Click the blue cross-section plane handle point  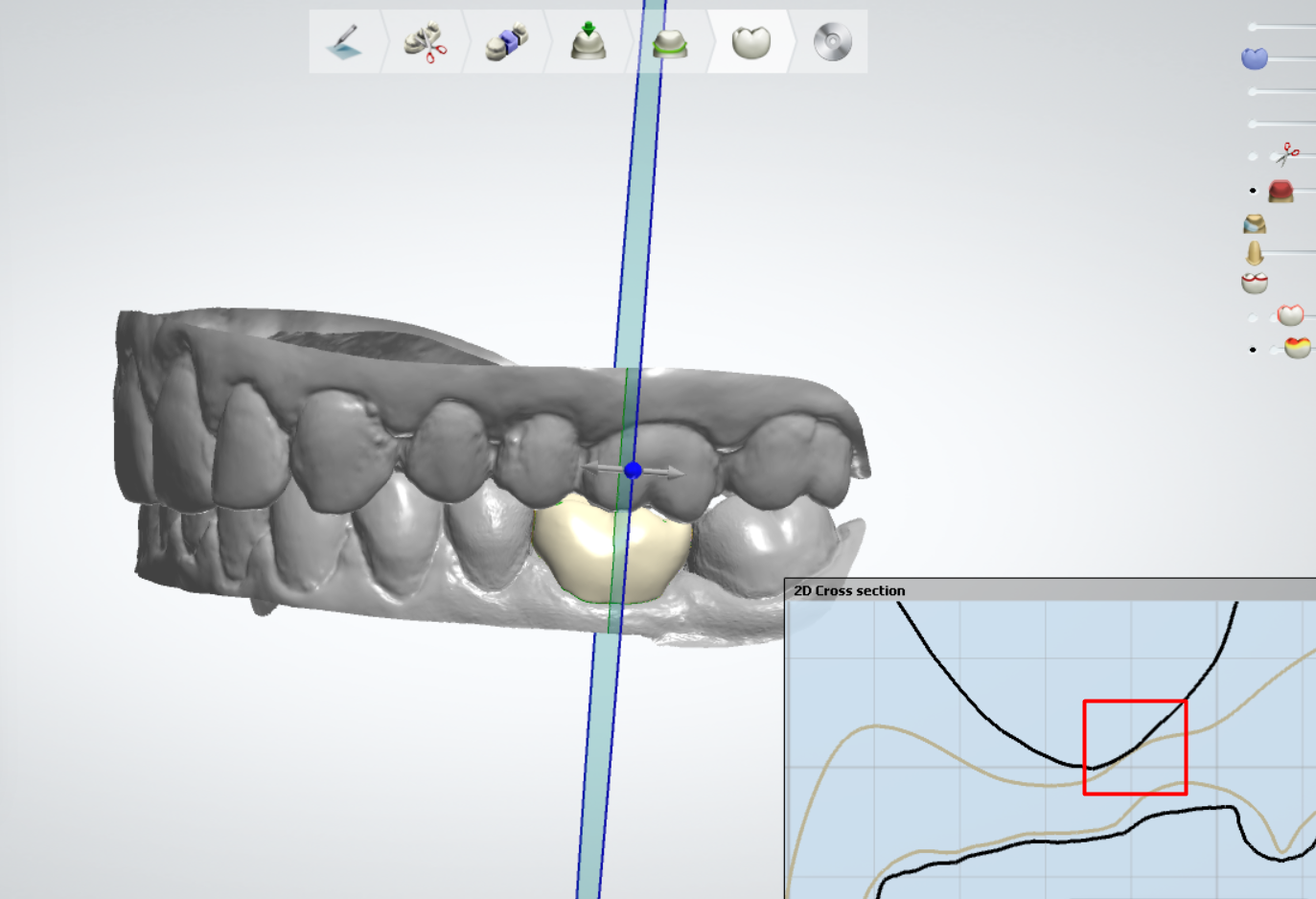[633, 470]
